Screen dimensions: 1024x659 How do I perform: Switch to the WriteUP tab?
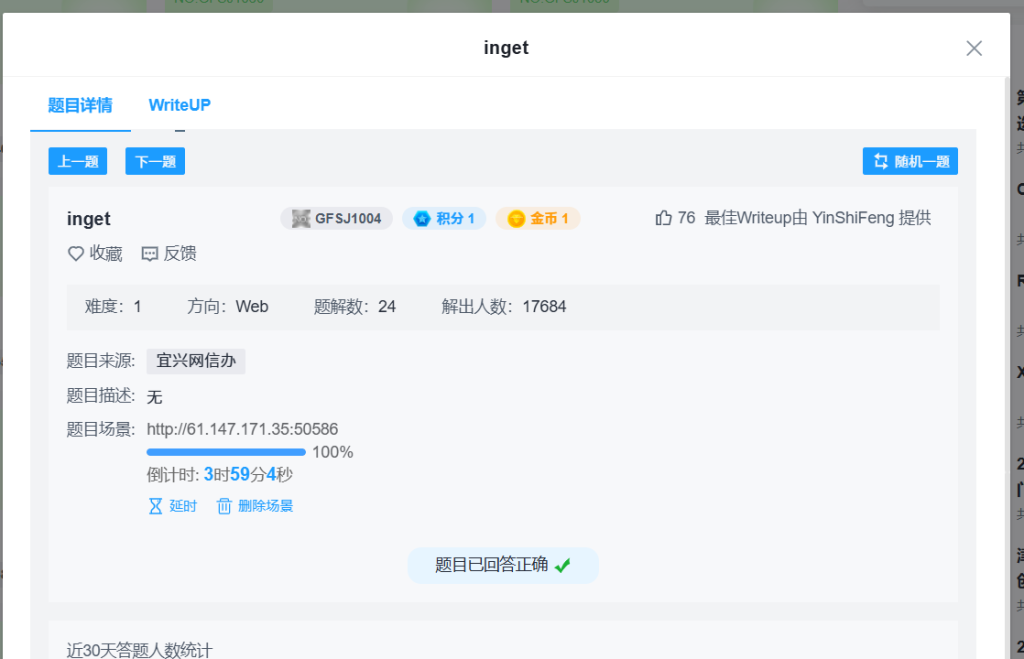point(179,105)
